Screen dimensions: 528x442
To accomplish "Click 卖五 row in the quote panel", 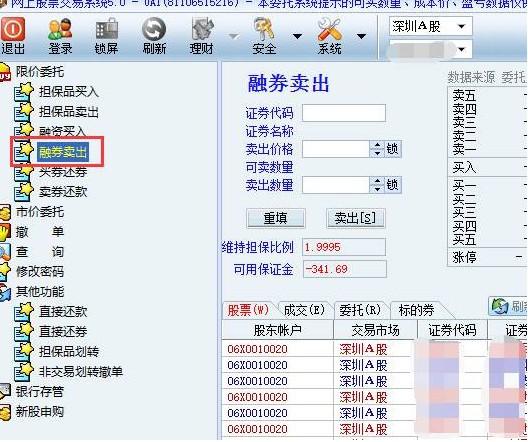I will point(488,96).
